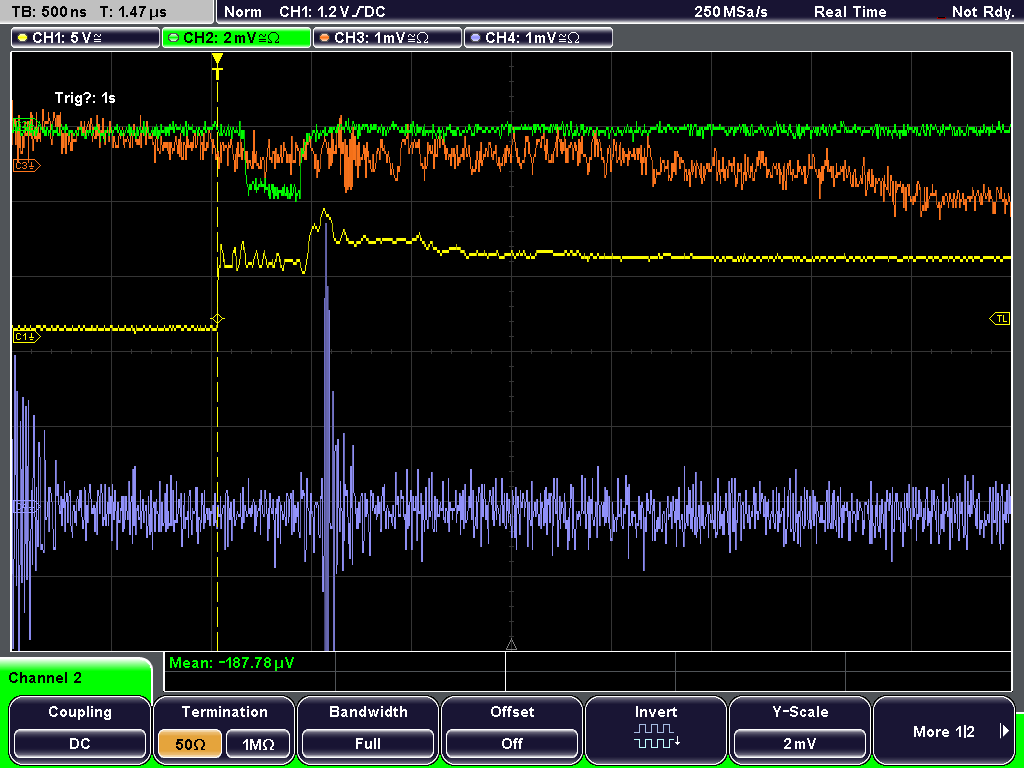The width and height of the screenshot is (1024, 768).
Task: Click the C3 ground level marker
Action: 26,166
